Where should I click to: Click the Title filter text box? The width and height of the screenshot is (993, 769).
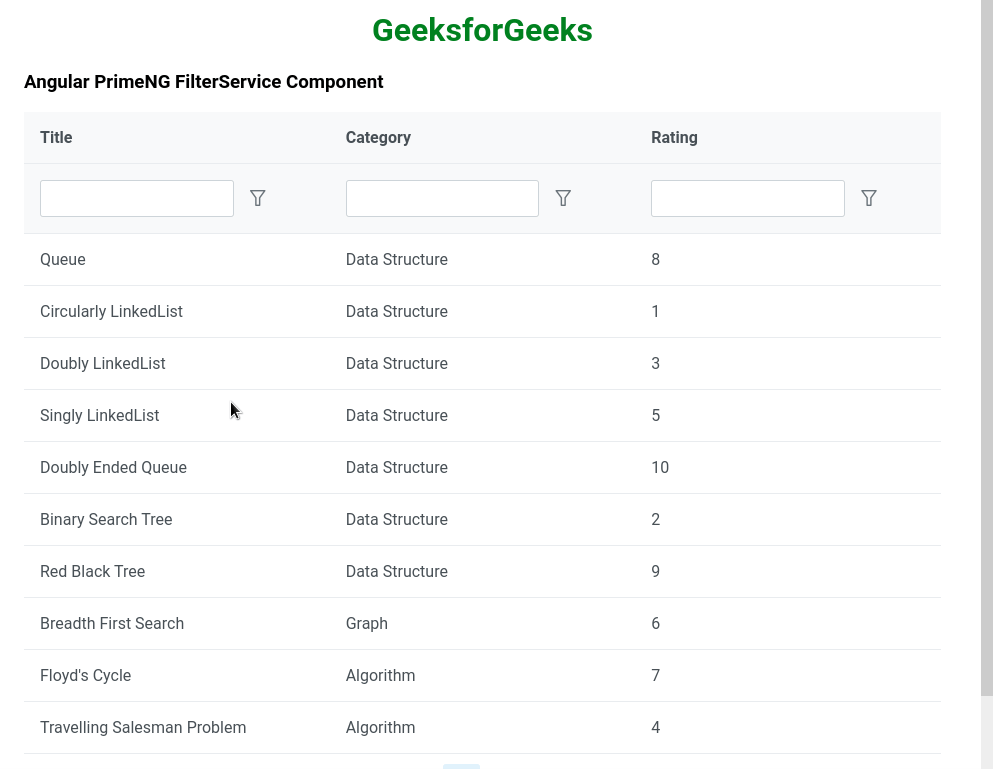click(x=137, y=198)
